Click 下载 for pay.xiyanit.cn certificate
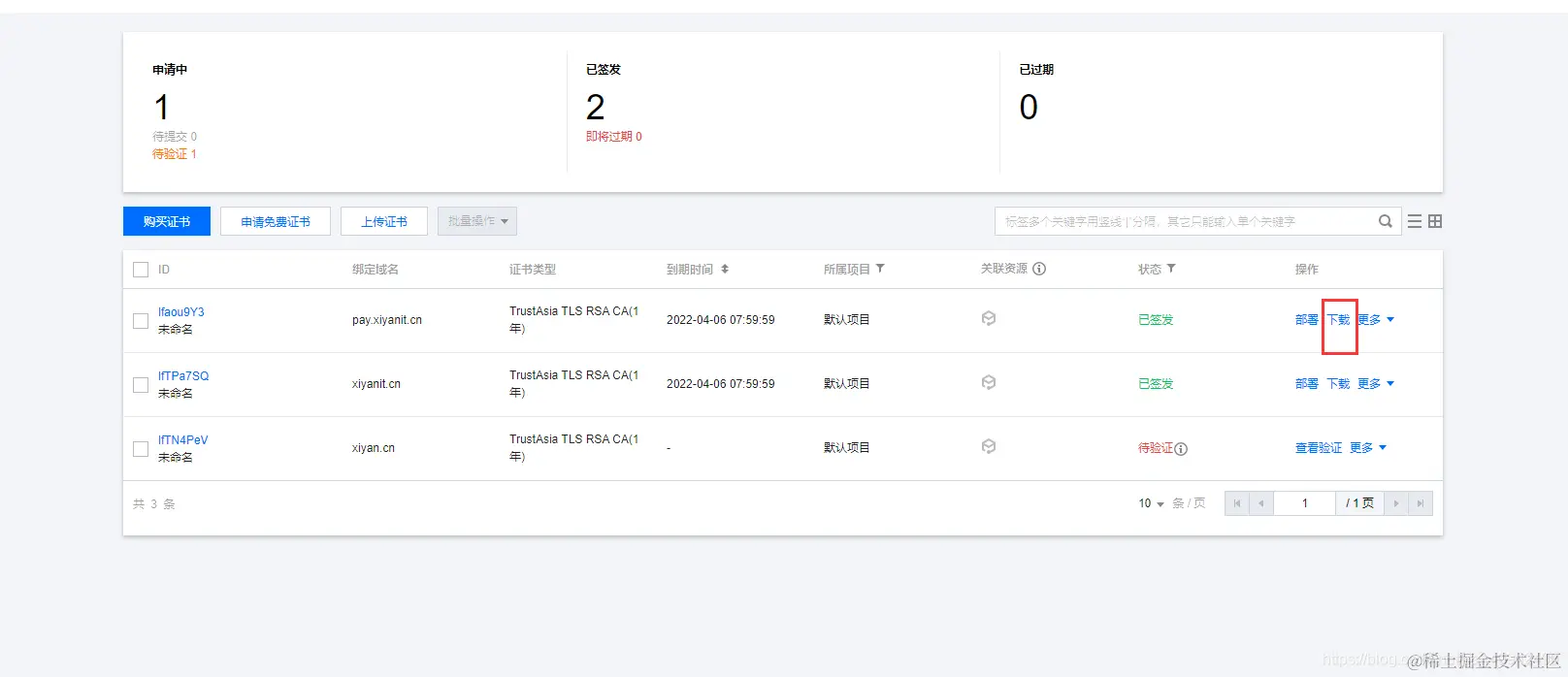The image size is (1568, 677). pyautogui.click(x=1339, y=319)
